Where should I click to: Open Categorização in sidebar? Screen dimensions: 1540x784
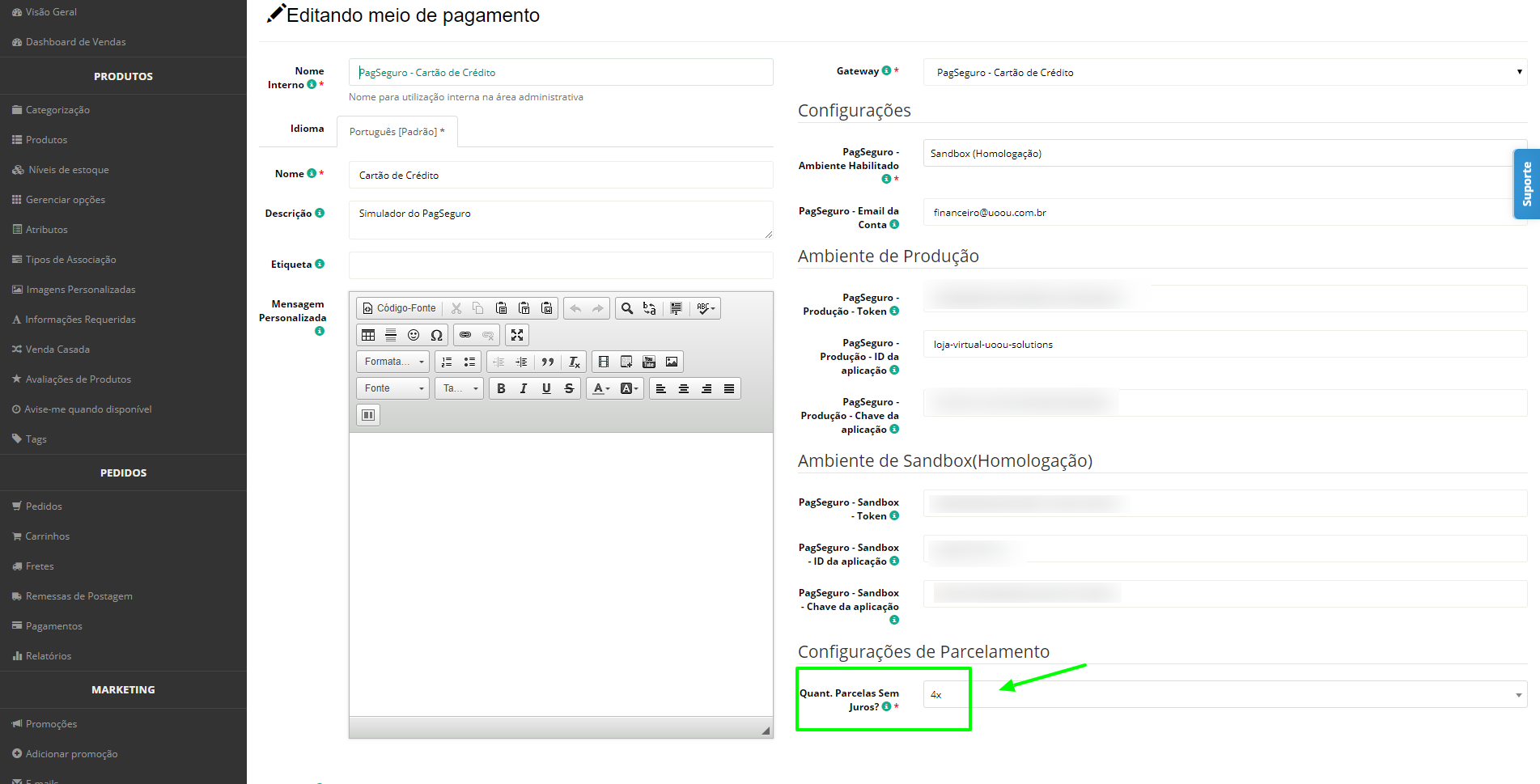[57, 110]
